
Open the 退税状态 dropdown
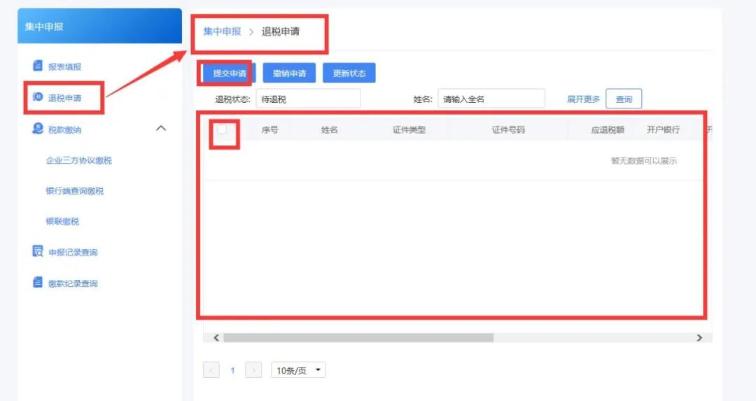point(309,99)
